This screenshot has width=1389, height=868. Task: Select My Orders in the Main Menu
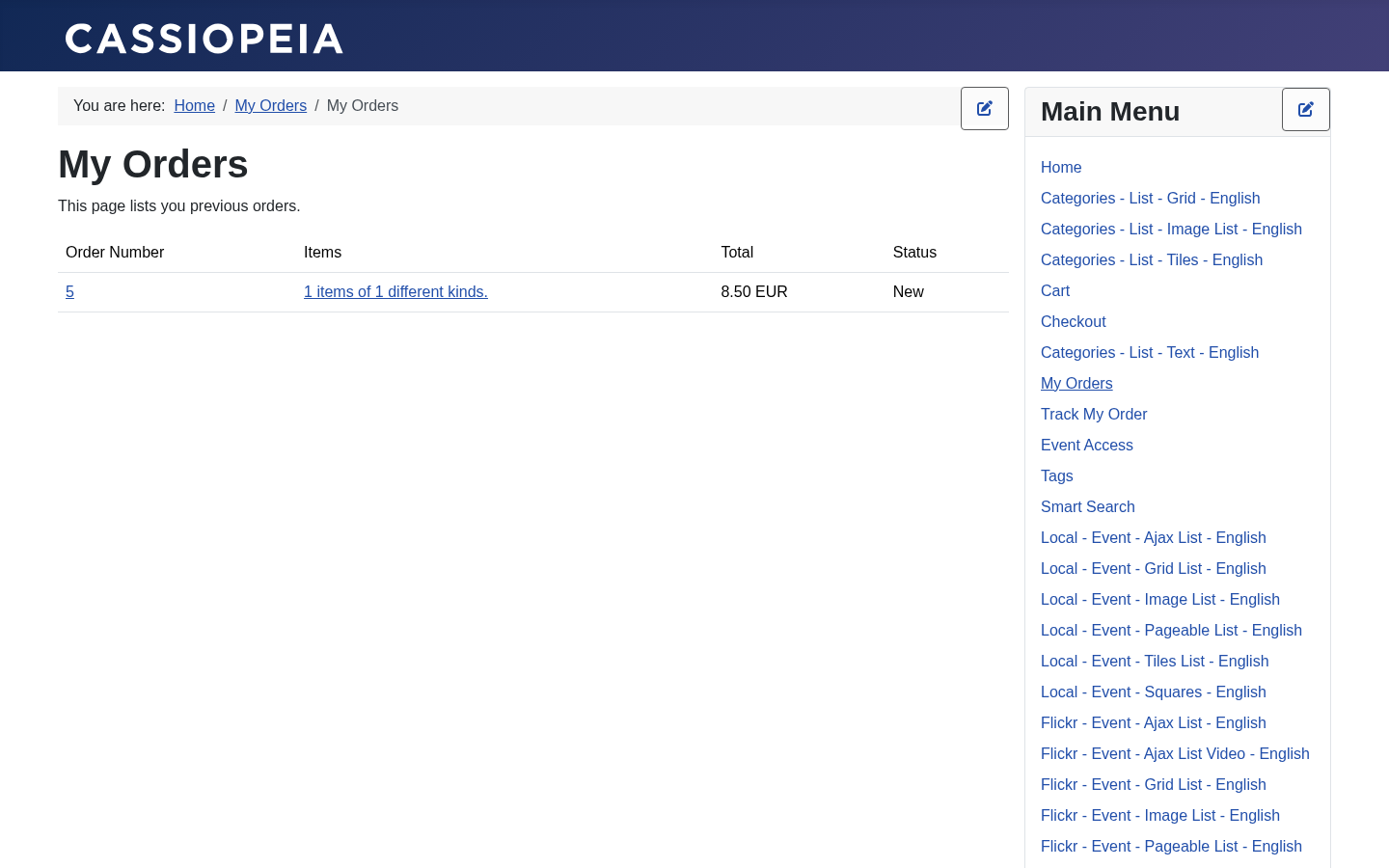click(1076, 384)
